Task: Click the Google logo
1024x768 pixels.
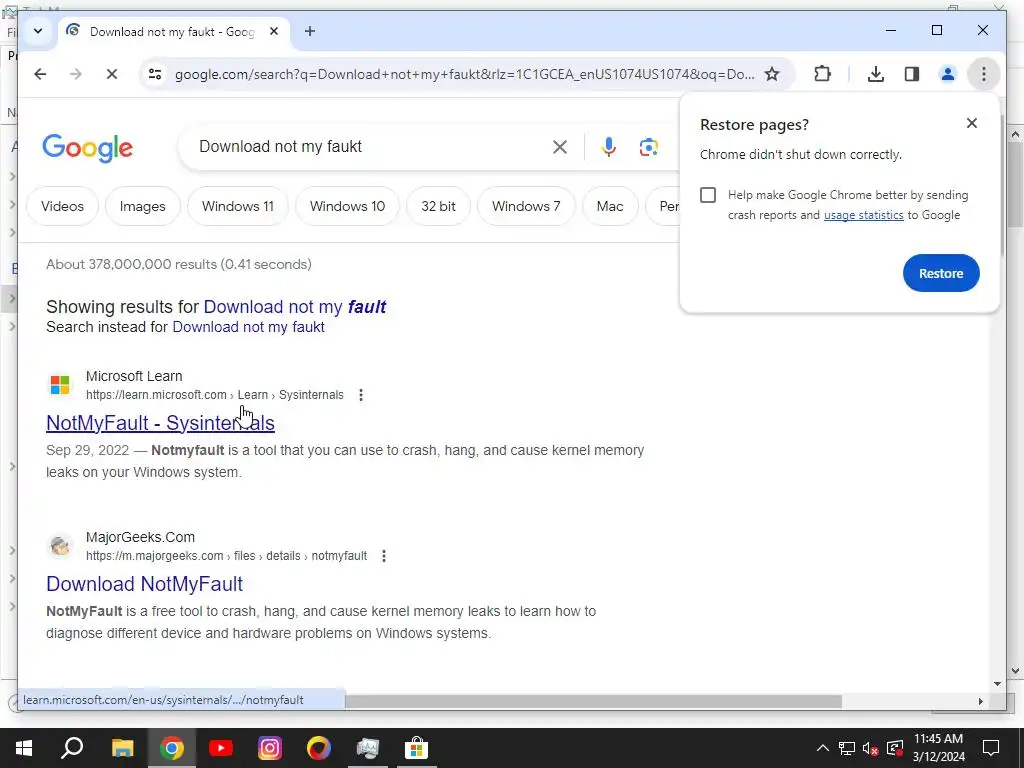Action: coord(88,148)
